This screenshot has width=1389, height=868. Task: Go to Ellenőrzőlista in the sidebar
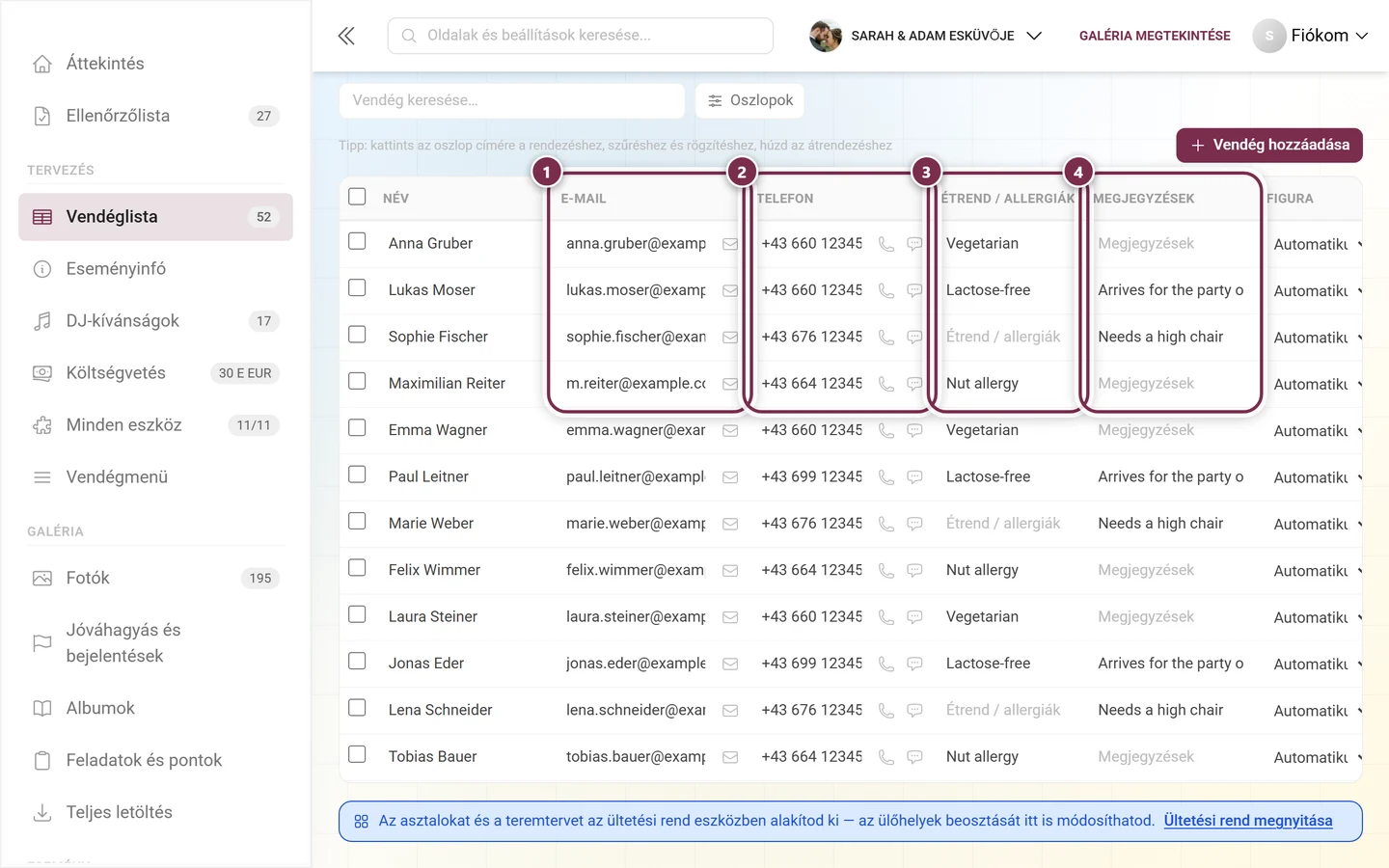click(x=155, y=116)
